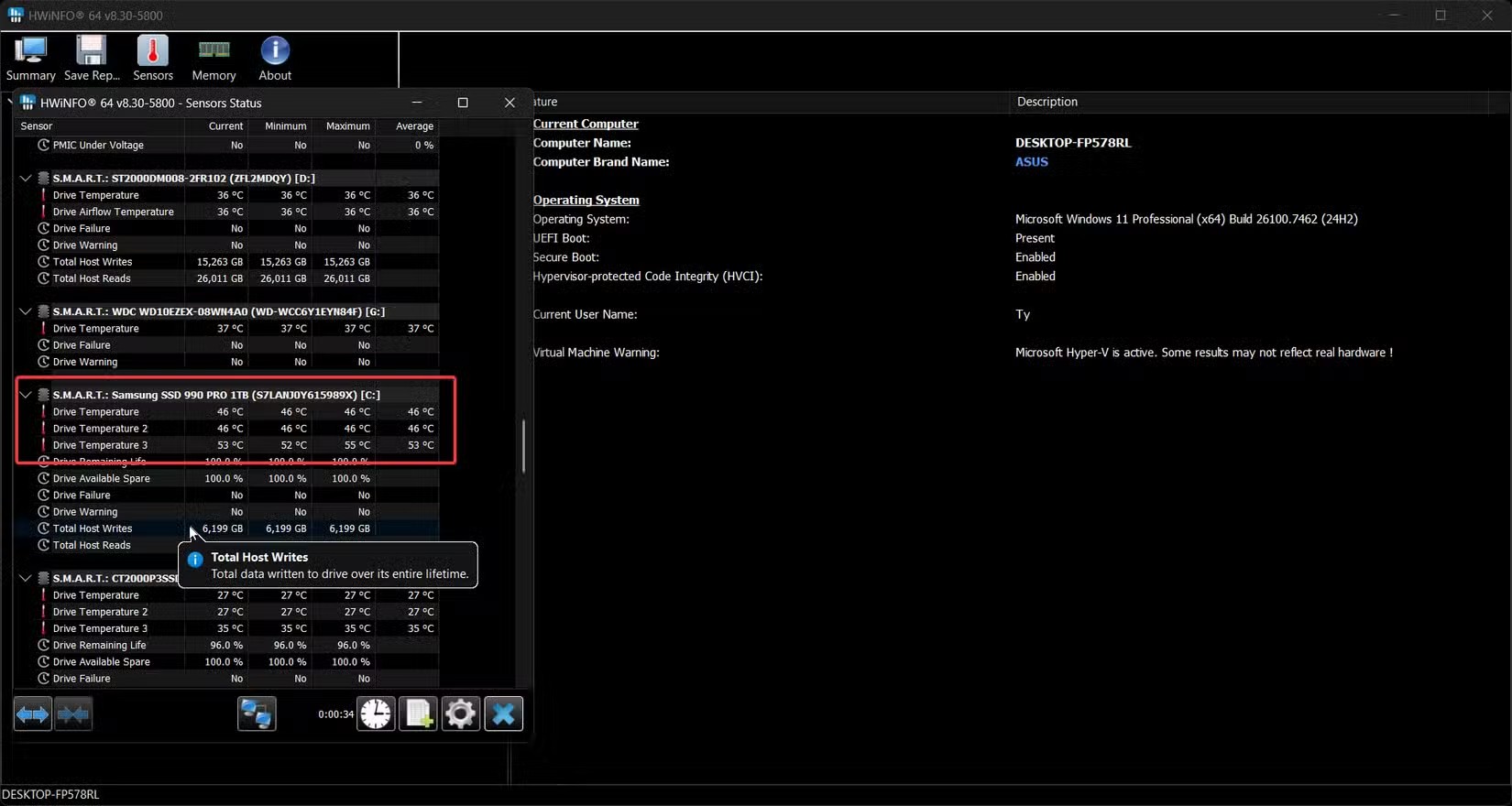Collapse the WDC WD10EZEX S.M.A.R.T. group
Image resolution: width=1512 pixels, height=806 pixels.
(26, 311)
